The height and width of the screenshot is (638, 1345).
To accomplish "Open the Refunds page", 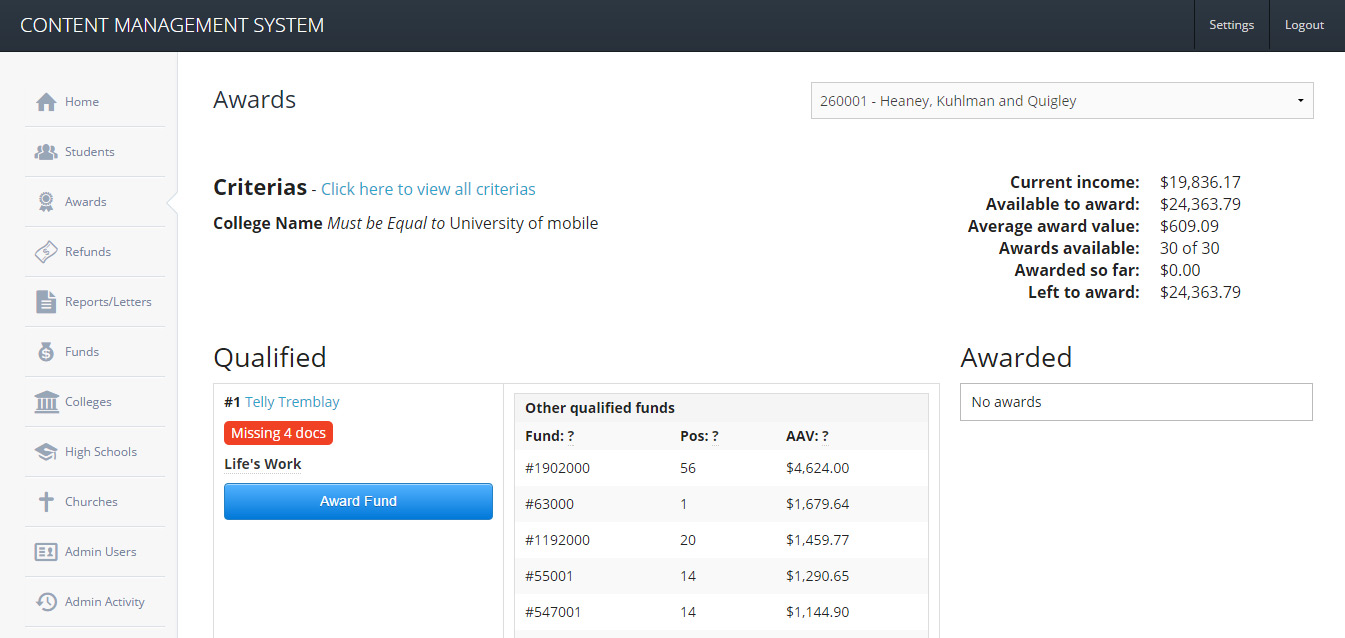I will pos(46,251).
